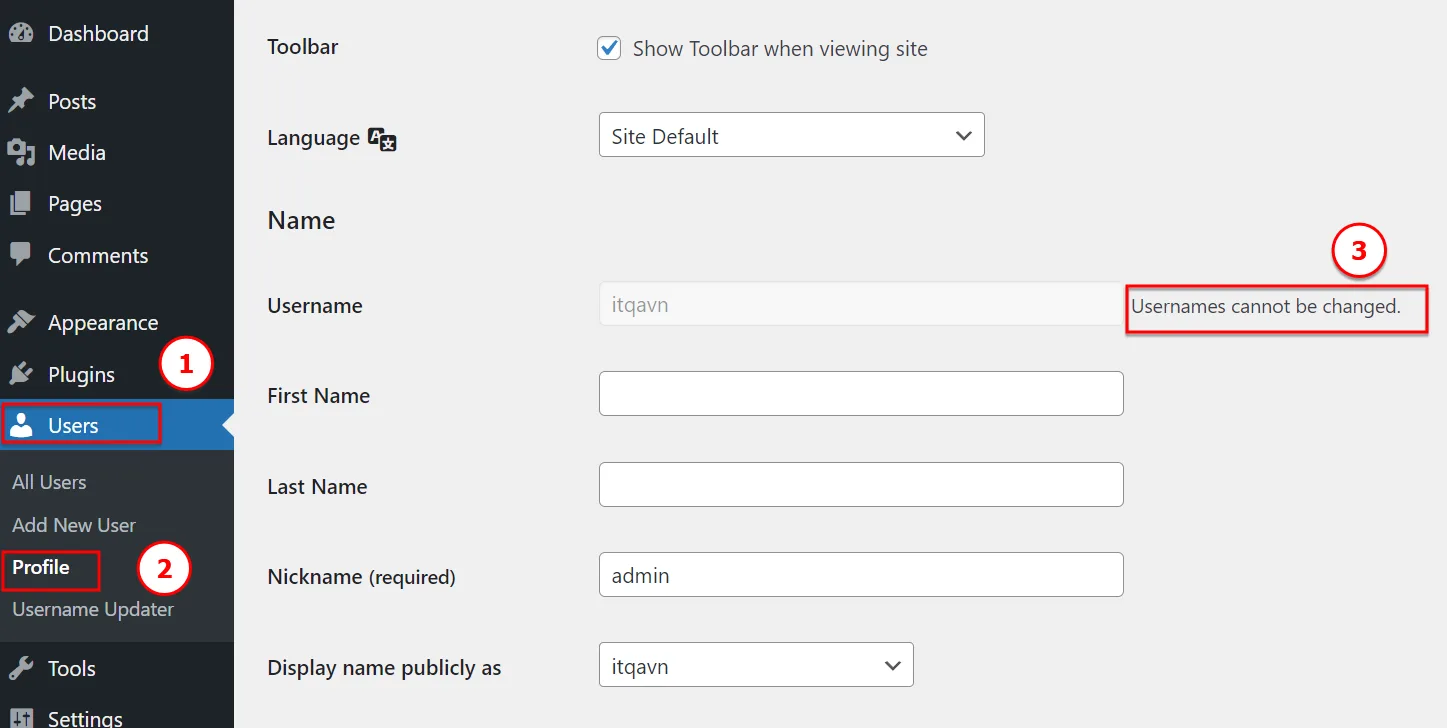Viewport: 1447px width, 728px height.
Task: Toggle Show Toolbar when viewing site checkbox
Action: click(x=609, y=48)
